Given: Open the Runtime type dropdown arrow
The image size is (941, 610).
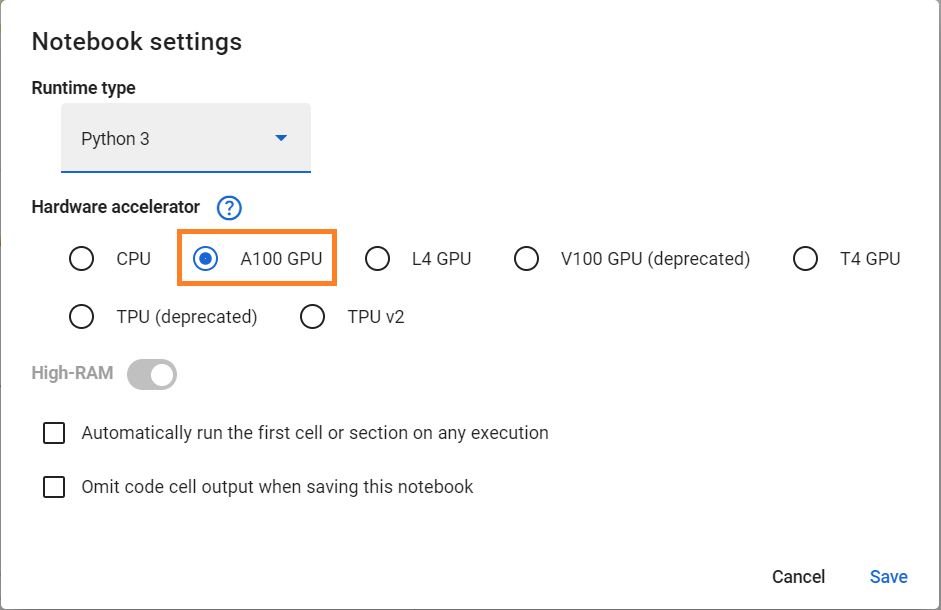Looking at the screenshot, I should [281, 138].
